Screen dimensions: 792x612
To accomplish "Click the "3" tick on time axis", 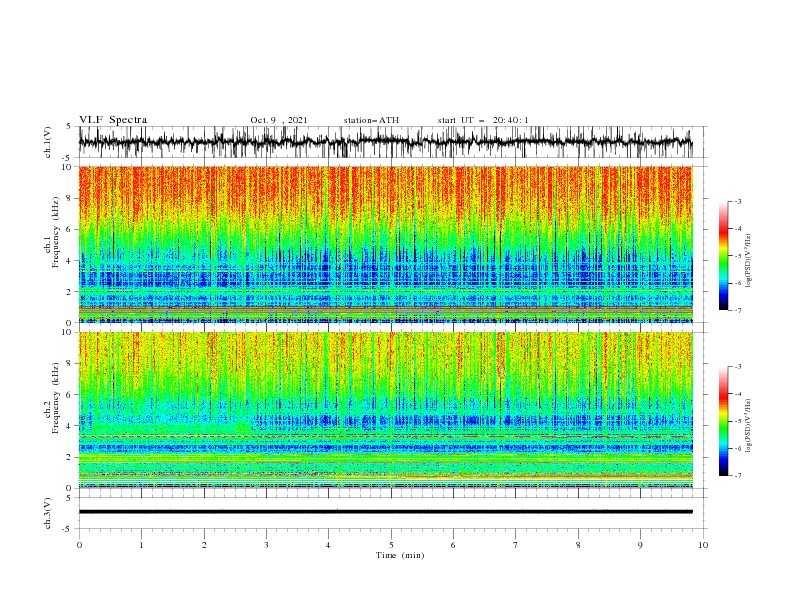I will pos(266,545).
